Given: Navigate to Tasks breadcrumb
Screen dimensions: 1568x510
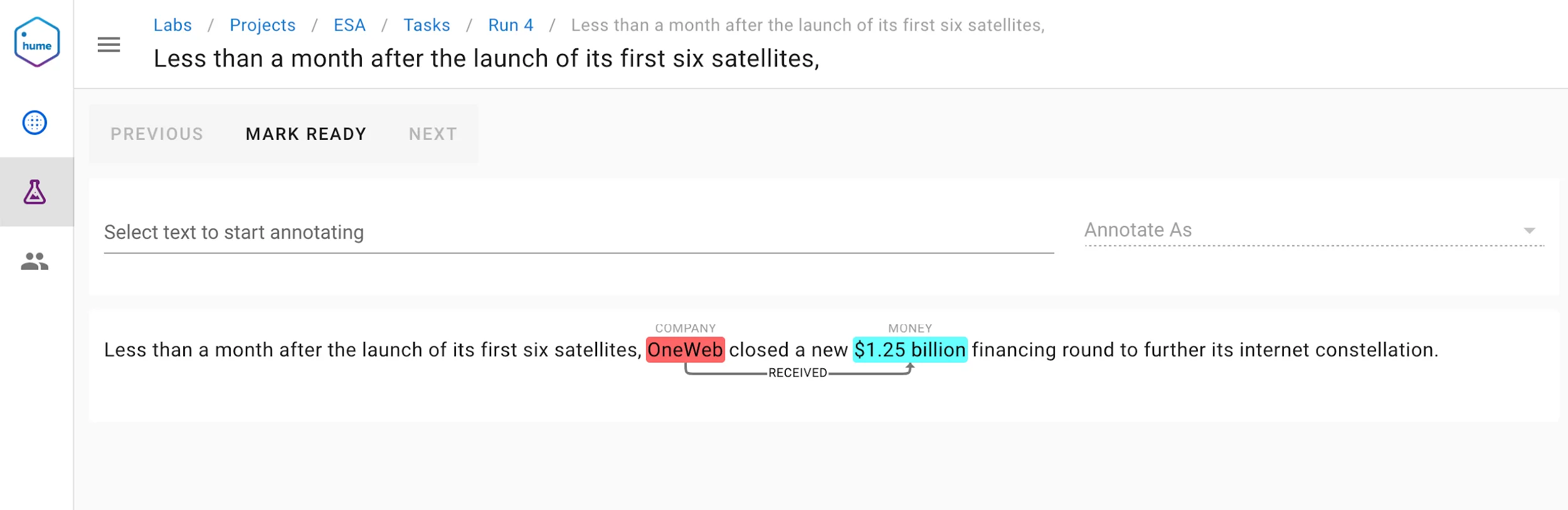Looking at the screenshot, I should pos(426,25).
